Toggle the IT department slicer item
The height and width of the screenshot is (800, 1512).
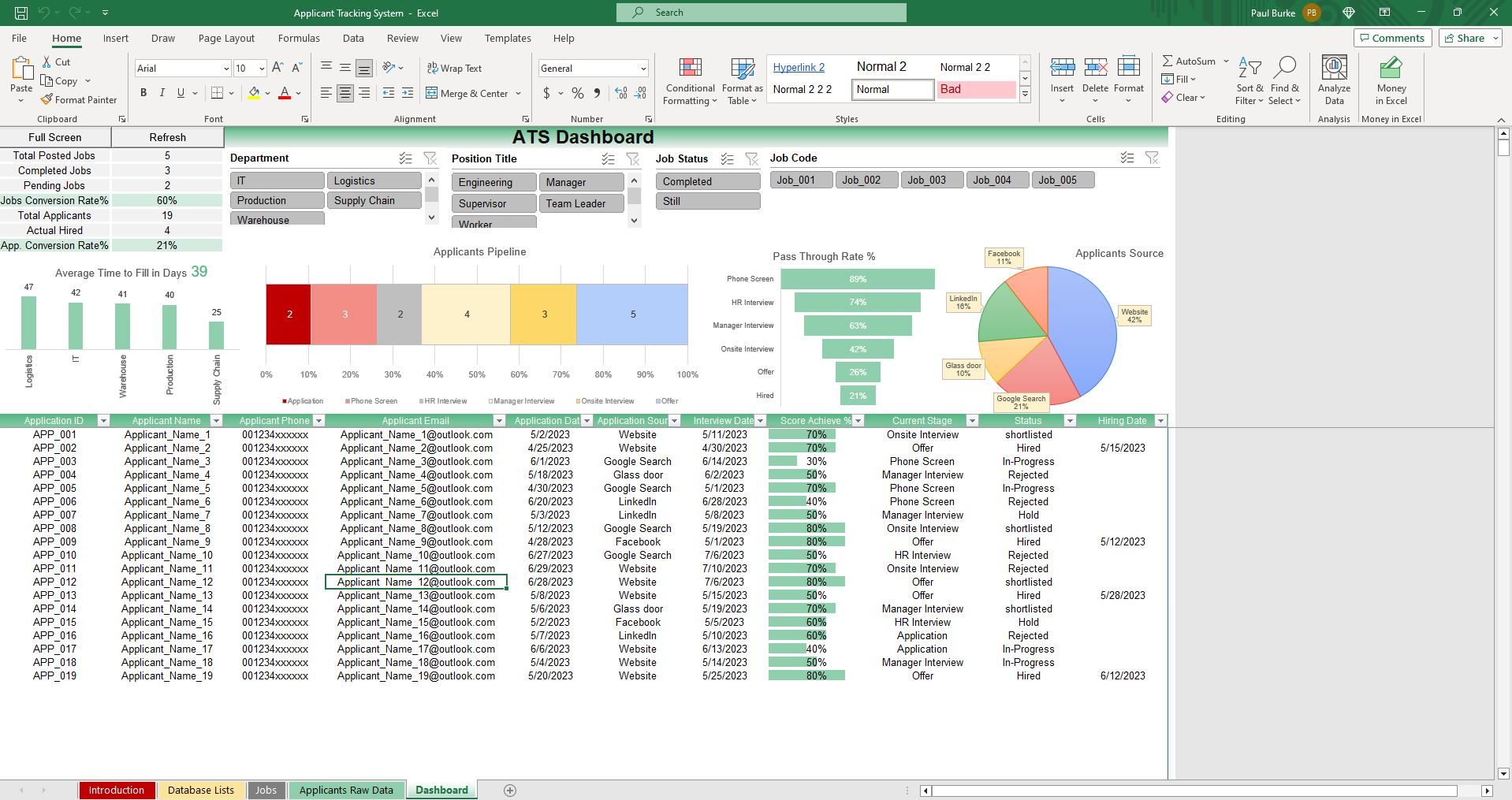click(276, 180)
